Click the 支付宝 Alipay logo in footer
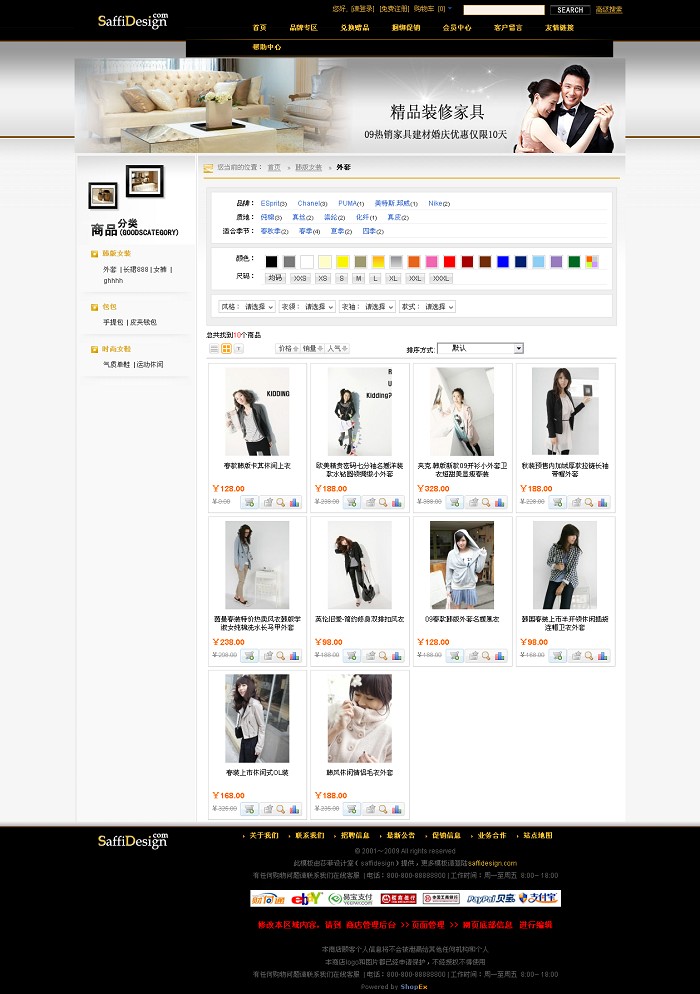Image resolution: width=700 pixels, height=994 pixels. [538, 898]
